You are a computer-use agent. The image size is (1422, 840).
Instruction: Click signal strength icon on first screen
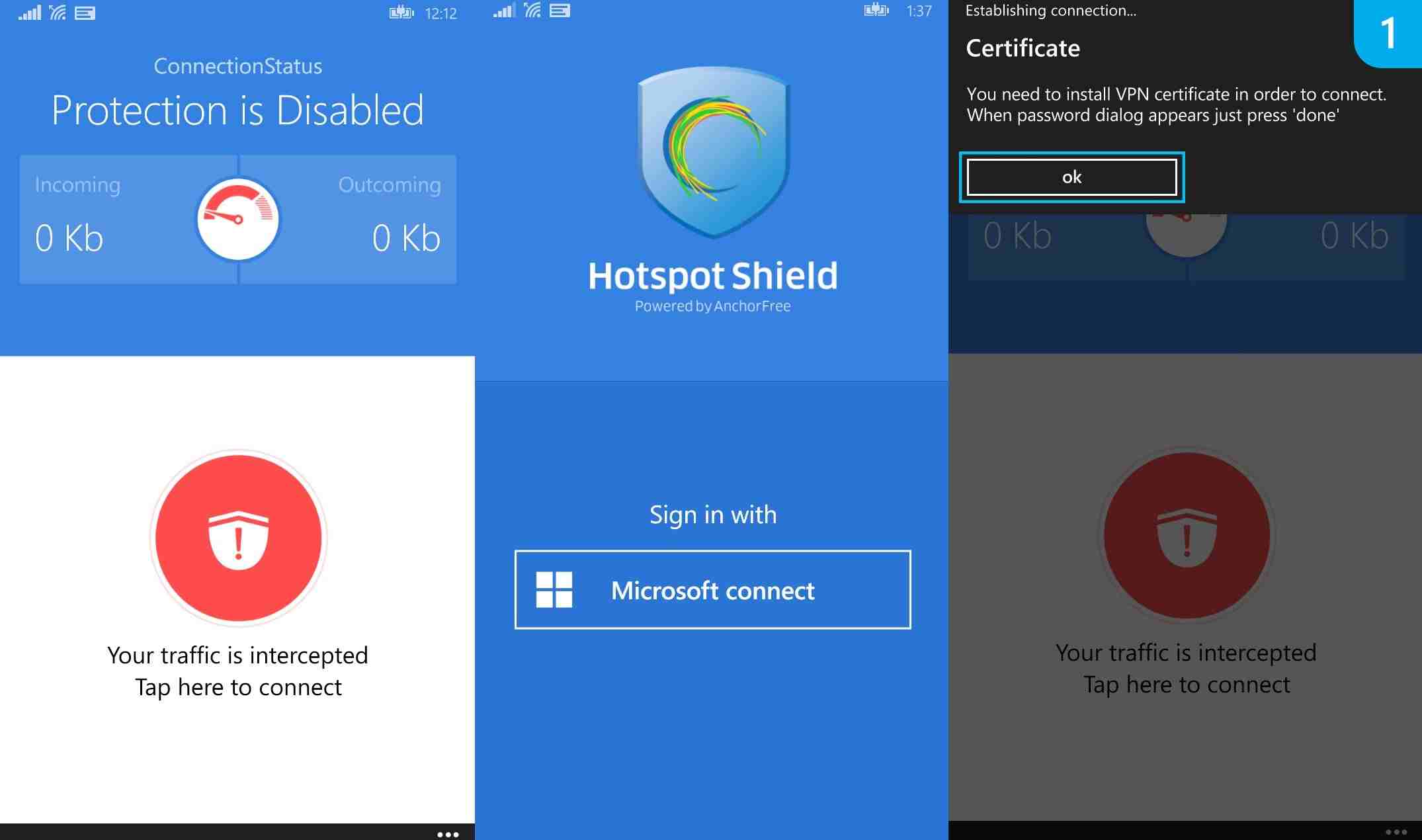pos(30,13)
